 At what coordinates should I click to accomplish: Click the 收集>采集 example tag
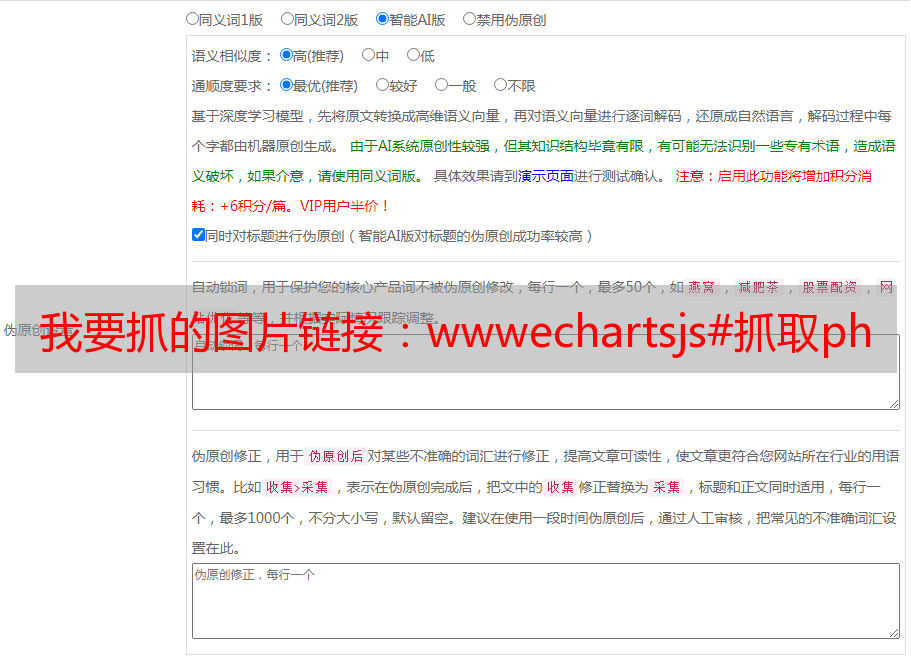[297, 487]
